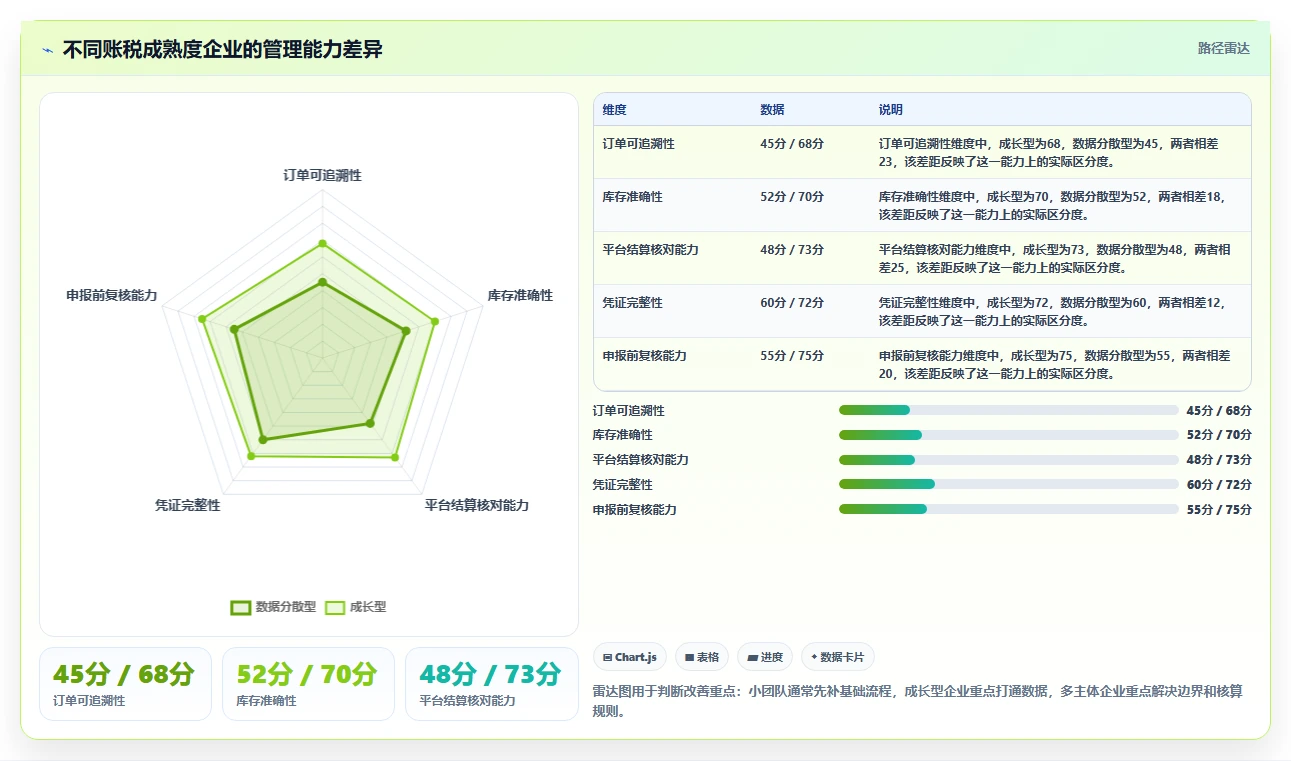Click the 说明 column header
The height and width of the screenshot is (761, 1291).
(x=891, y=110)
